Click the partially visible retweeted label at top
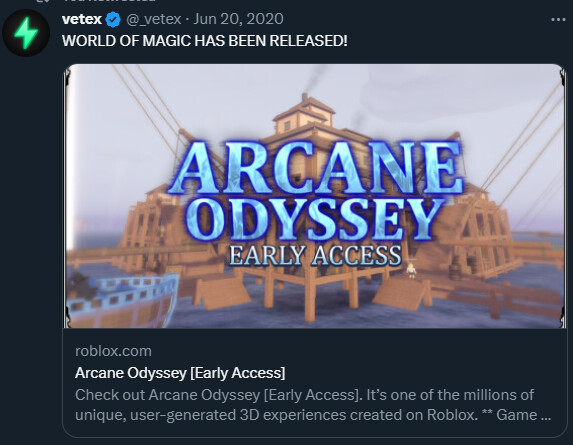This screenshot has width=573, height=445. (x=110, y=1)
